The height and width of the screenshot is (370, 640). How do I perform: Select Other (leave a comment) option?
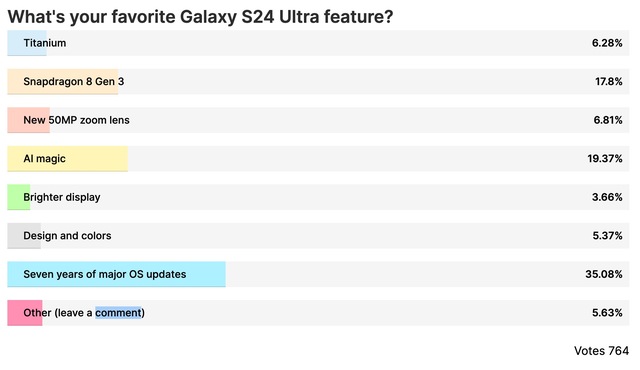click(x=318, y=313)
